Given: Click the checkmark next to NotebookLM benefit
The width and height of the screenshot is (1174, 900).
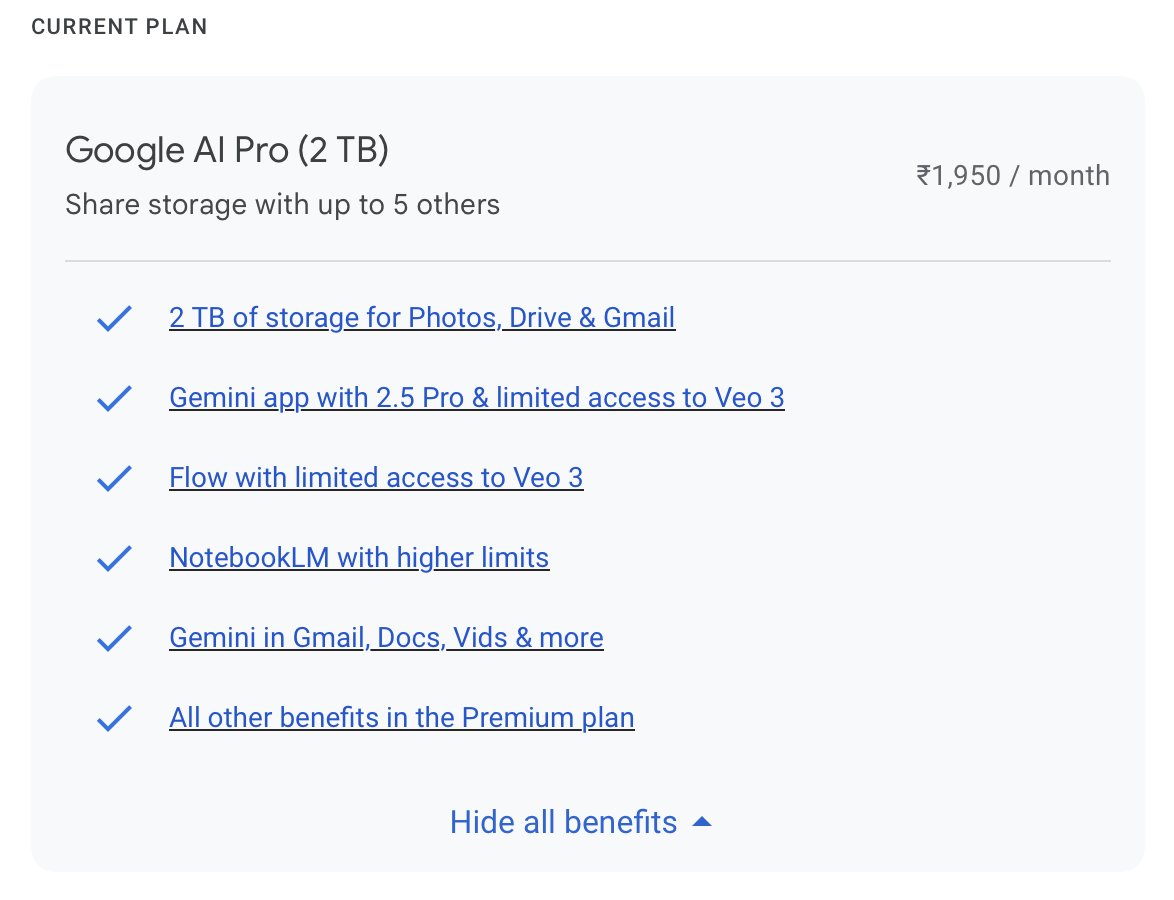Looking at the screenshot, I should coord(114,559).
